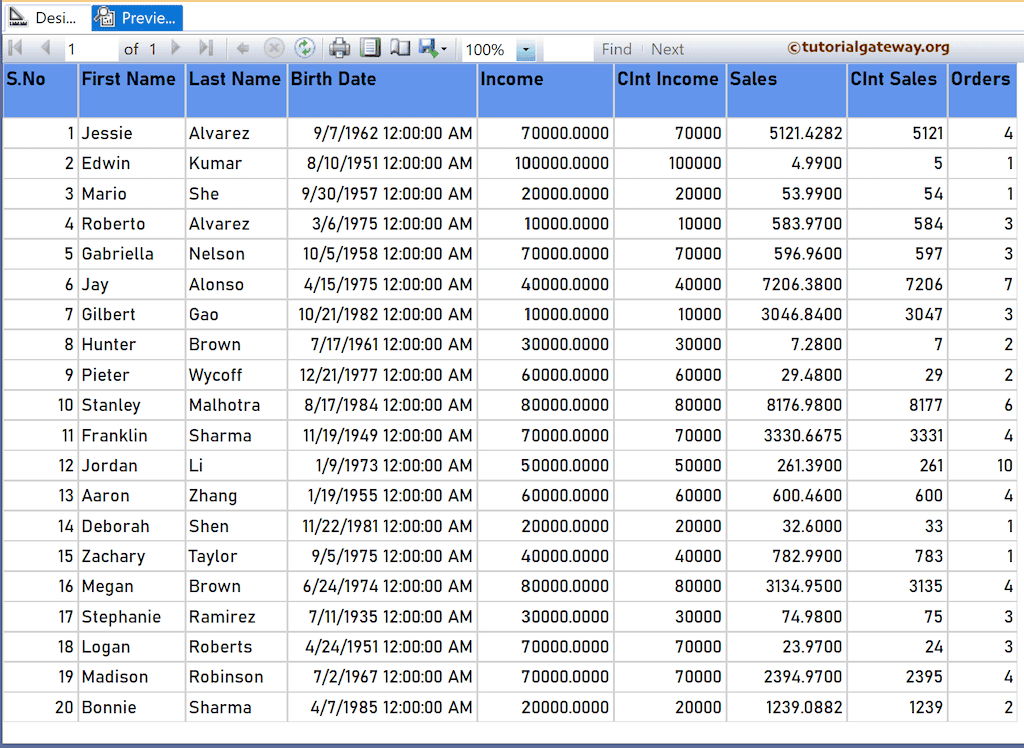Click the back to parent report arrow

[243, 47]
